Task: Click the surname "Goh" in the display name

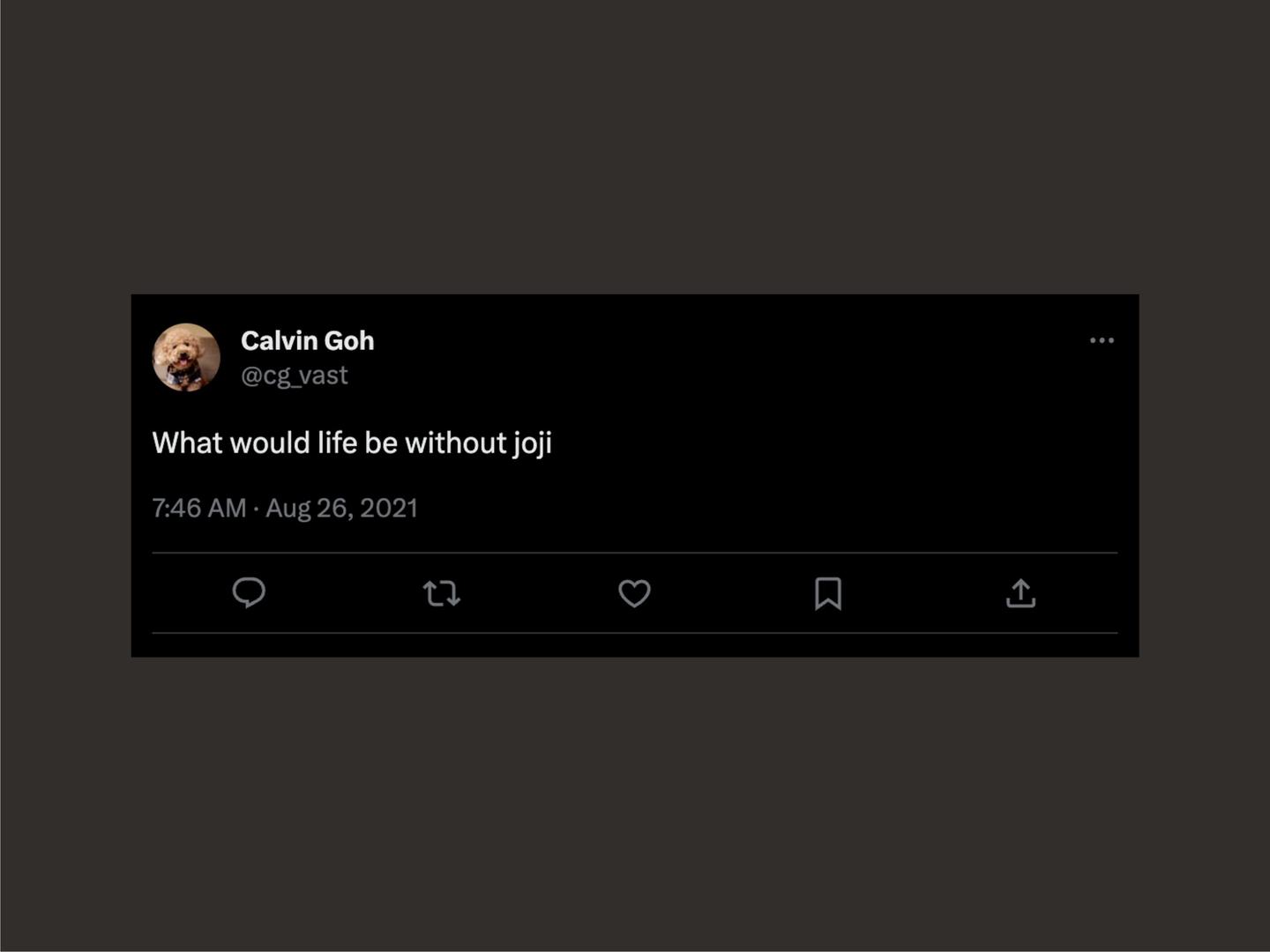Action: point(349,340)
